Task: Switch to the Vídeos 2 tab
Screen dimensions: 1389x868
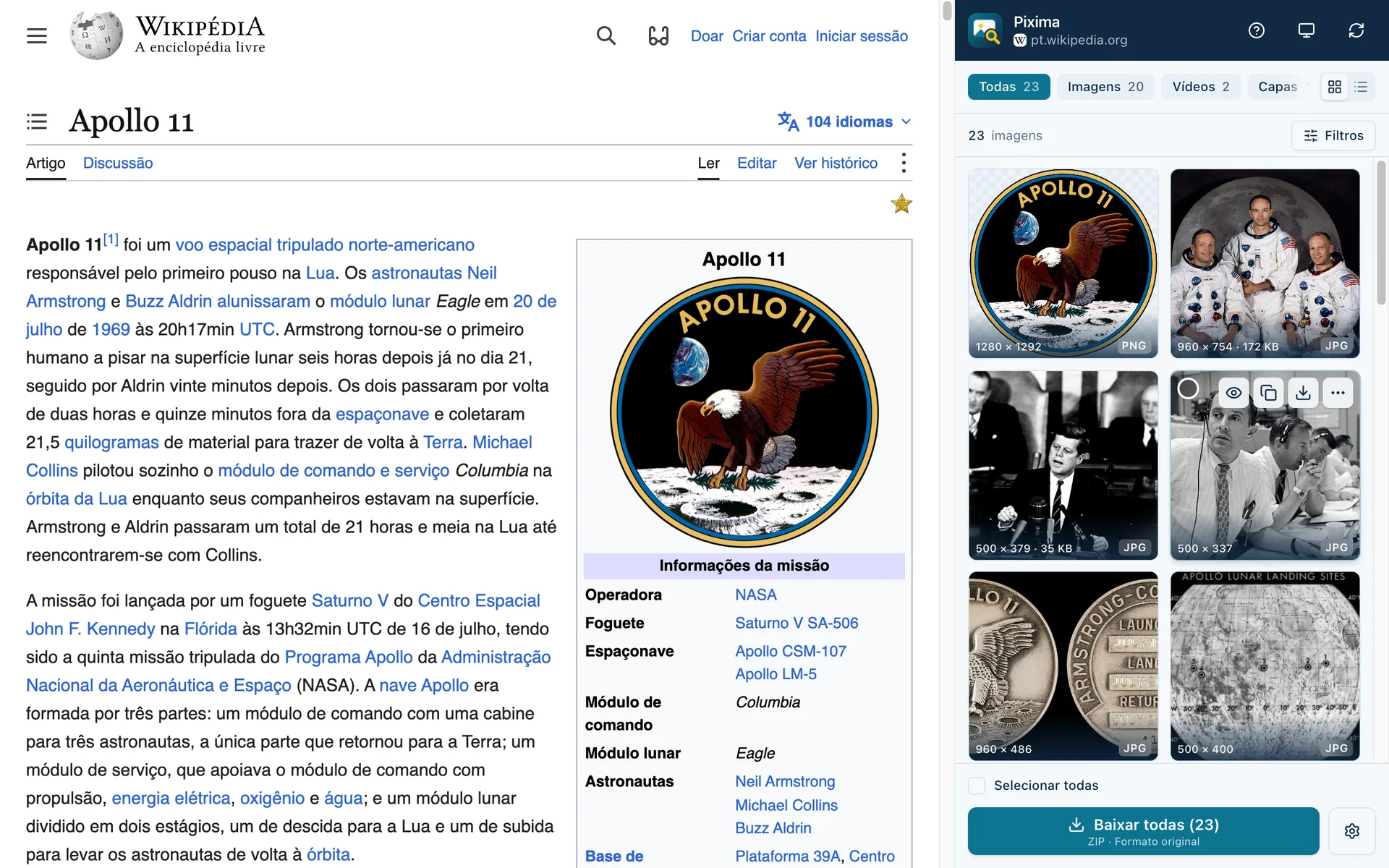Action: coord(1201,87)
